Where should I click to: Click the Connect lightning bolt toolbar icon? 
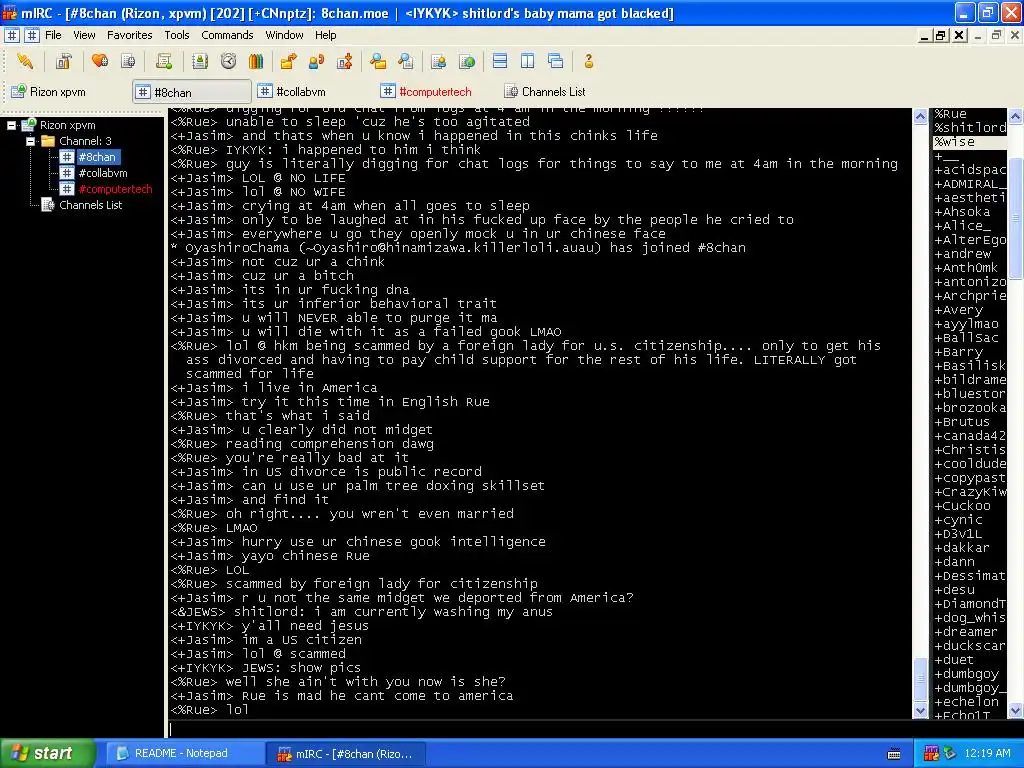(x=25, y=61)
